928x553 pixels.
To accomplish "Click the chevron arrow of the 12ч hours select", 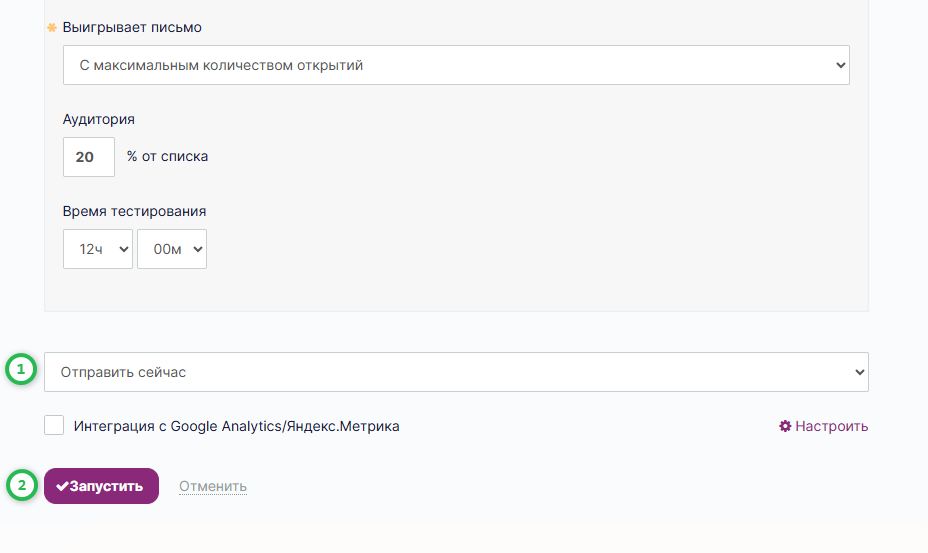I will point(124,249).
